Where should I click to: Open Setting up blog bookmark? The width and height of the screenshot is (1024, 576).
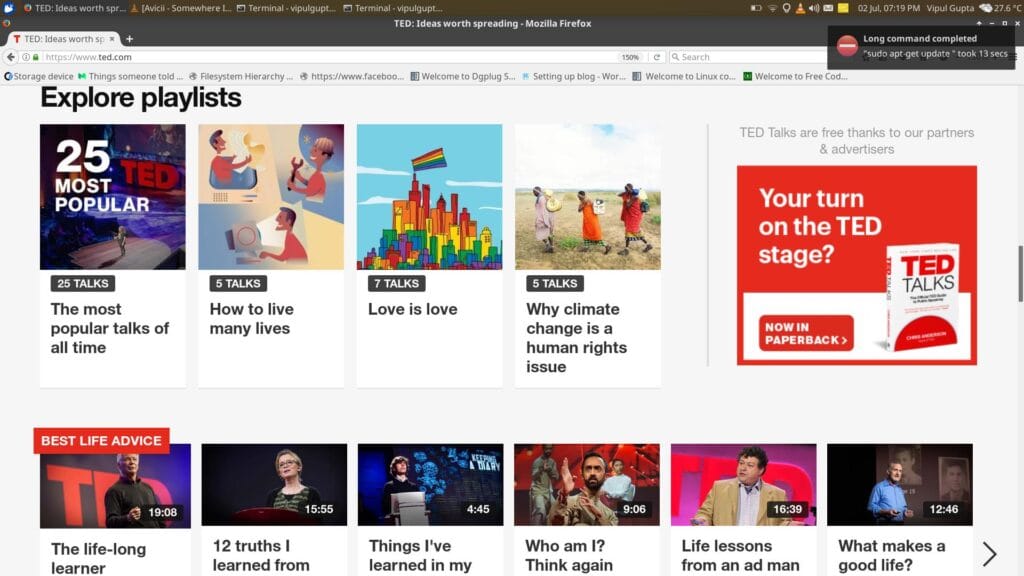point(574,76)
